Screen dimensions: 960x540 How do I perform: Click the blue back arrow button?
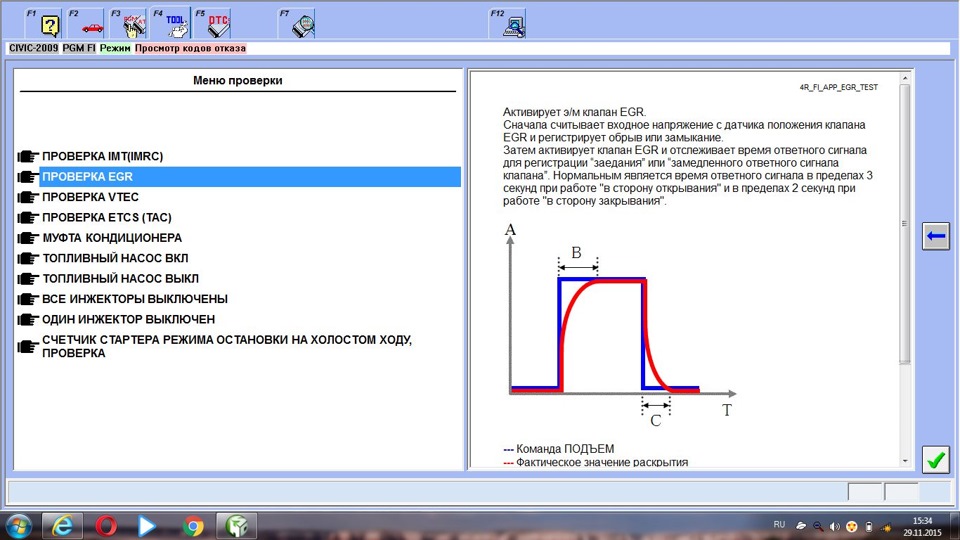[x=936, y=236]
